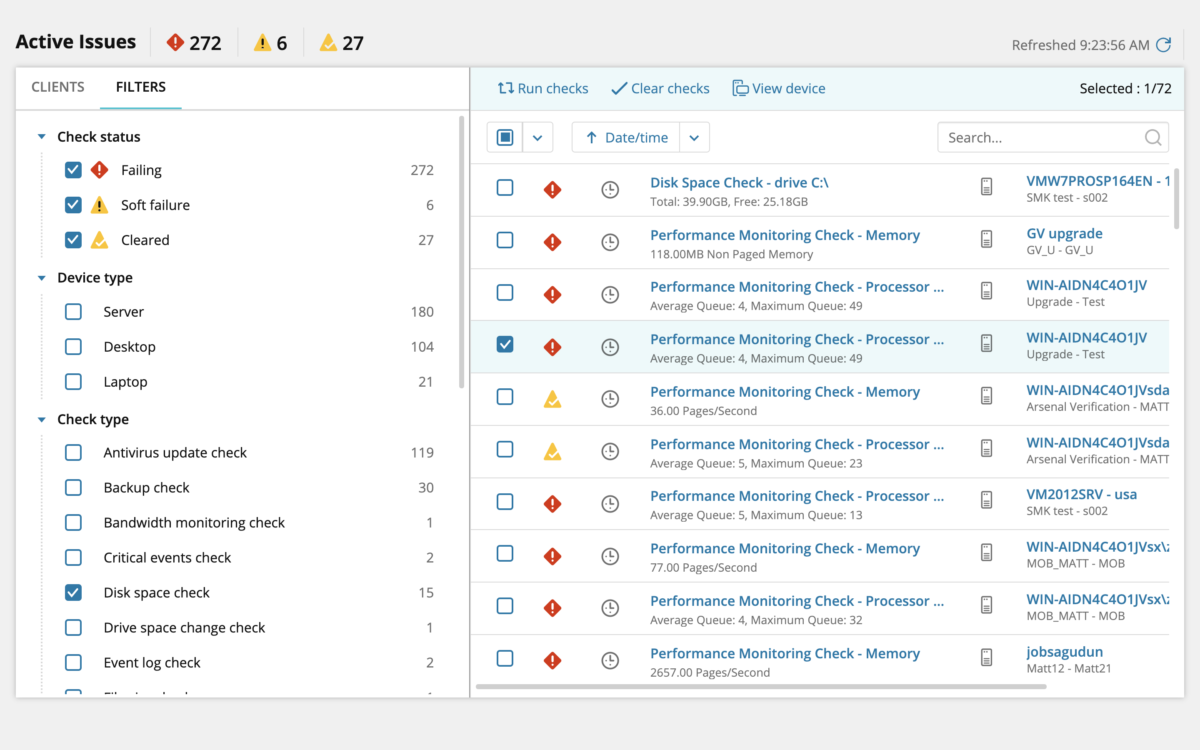The width and height of the screenshot is (1200, 750).
Task: Collapse the Check status section
Action: coord(42,137)
